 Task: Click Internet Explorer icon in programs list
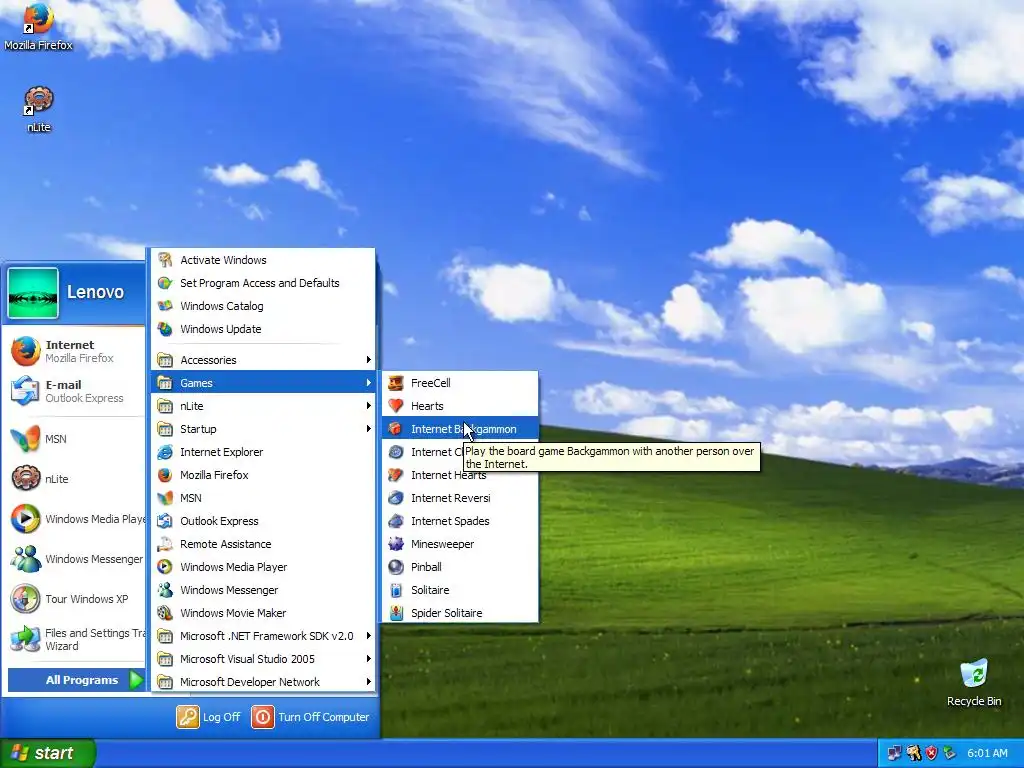tap(165, 452)
